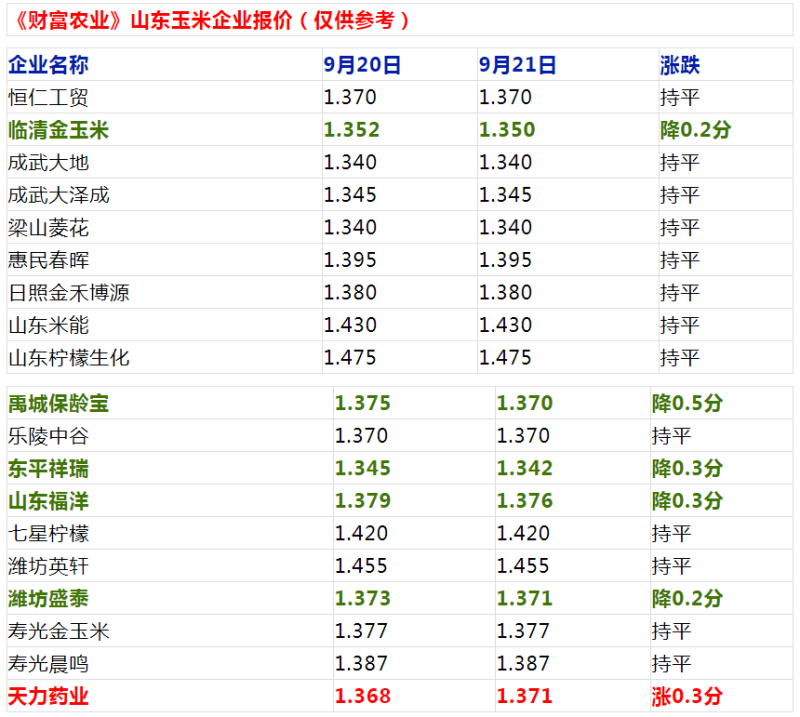Click the 9月21日 column header
Viewport: 800px width, 717px height.
point(517,65)
